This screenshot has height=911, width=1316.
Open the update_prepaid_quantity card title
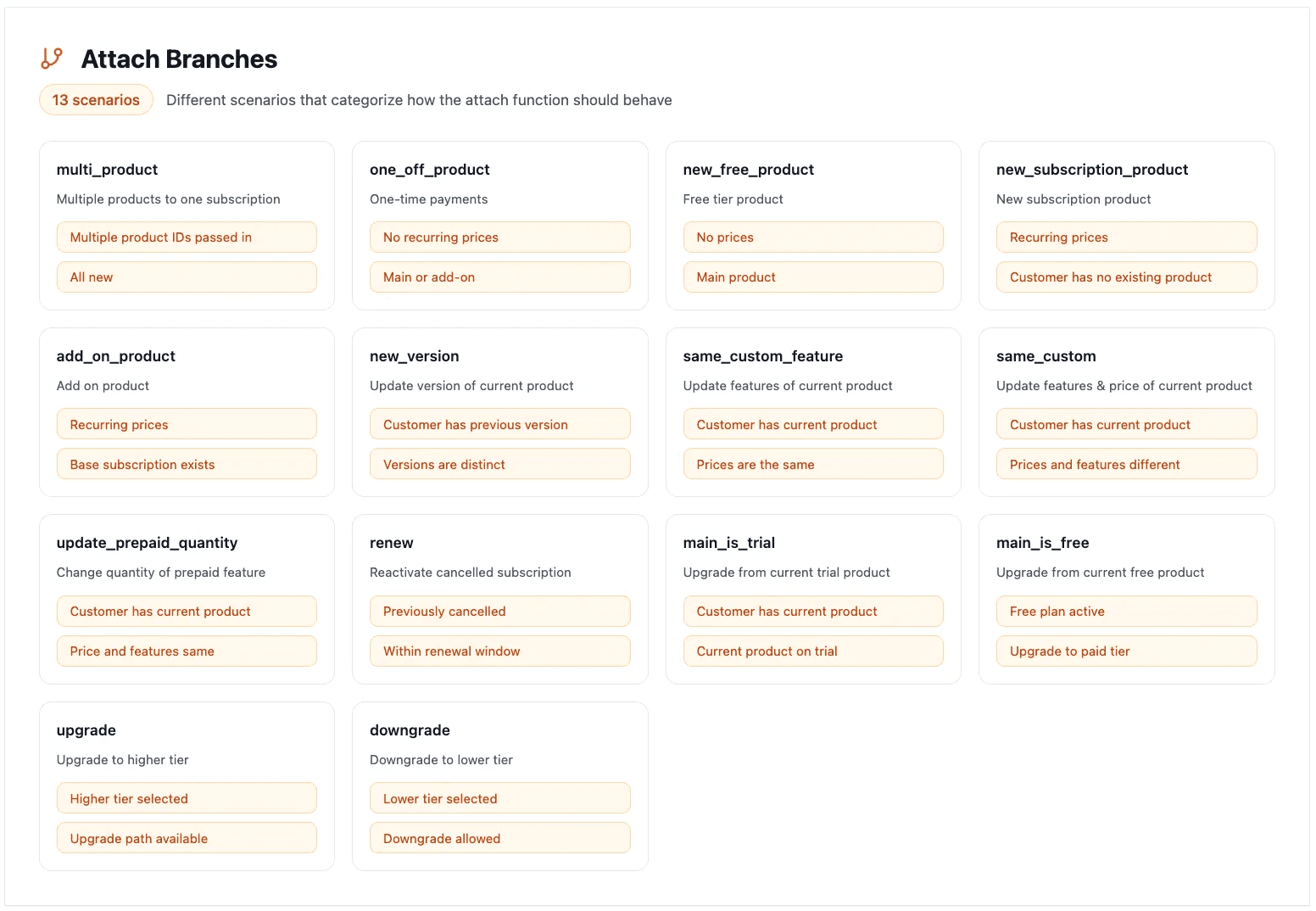[x=148, y=543]
